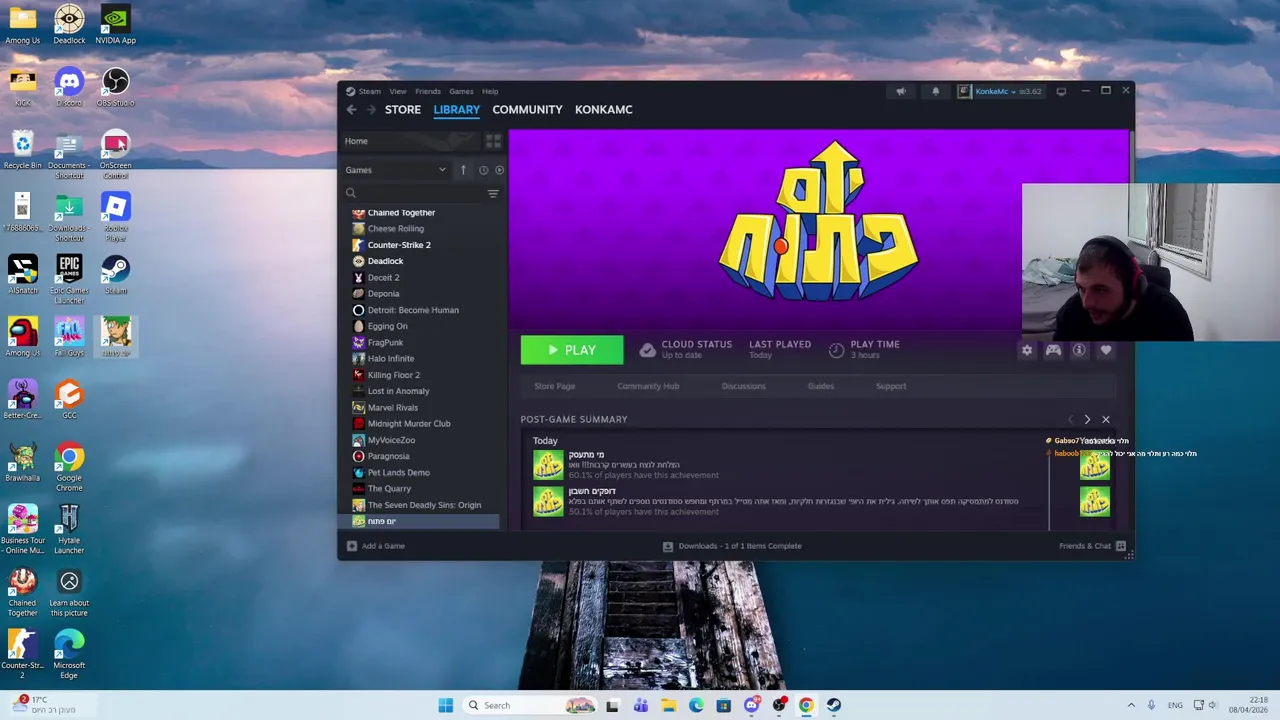
Task: Open the Friends menu
Action: coord(428,91)
